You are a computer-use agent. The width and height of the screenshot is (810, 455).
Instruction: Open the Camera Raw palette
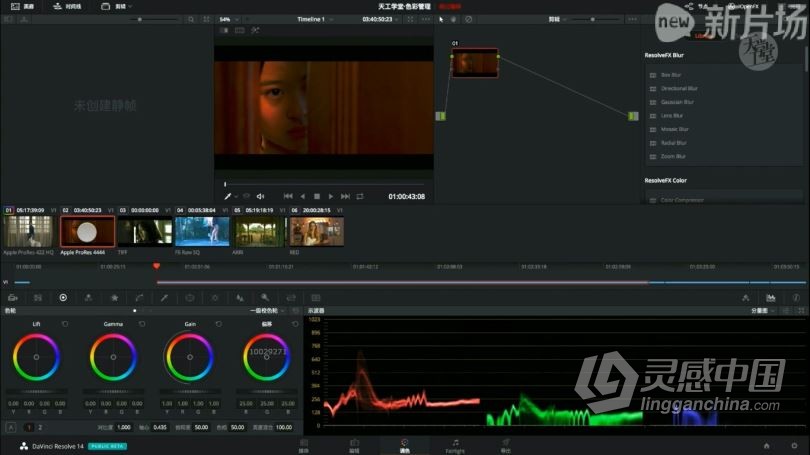pyautogui.click(x=13, y=298)
